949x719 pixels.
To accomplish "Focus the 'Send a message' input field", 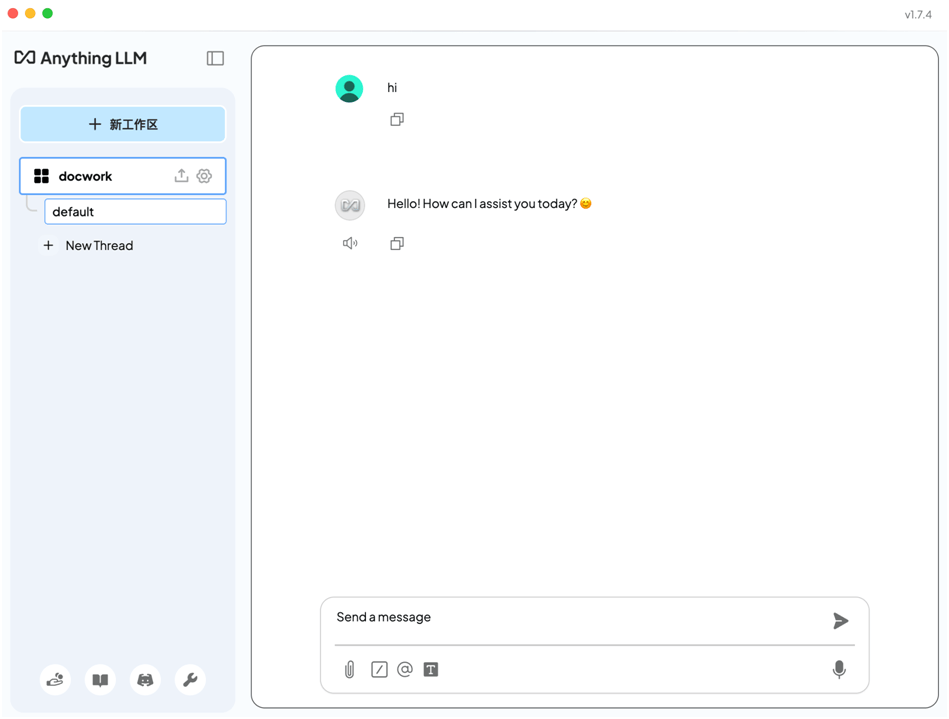I will click(578, 618).
